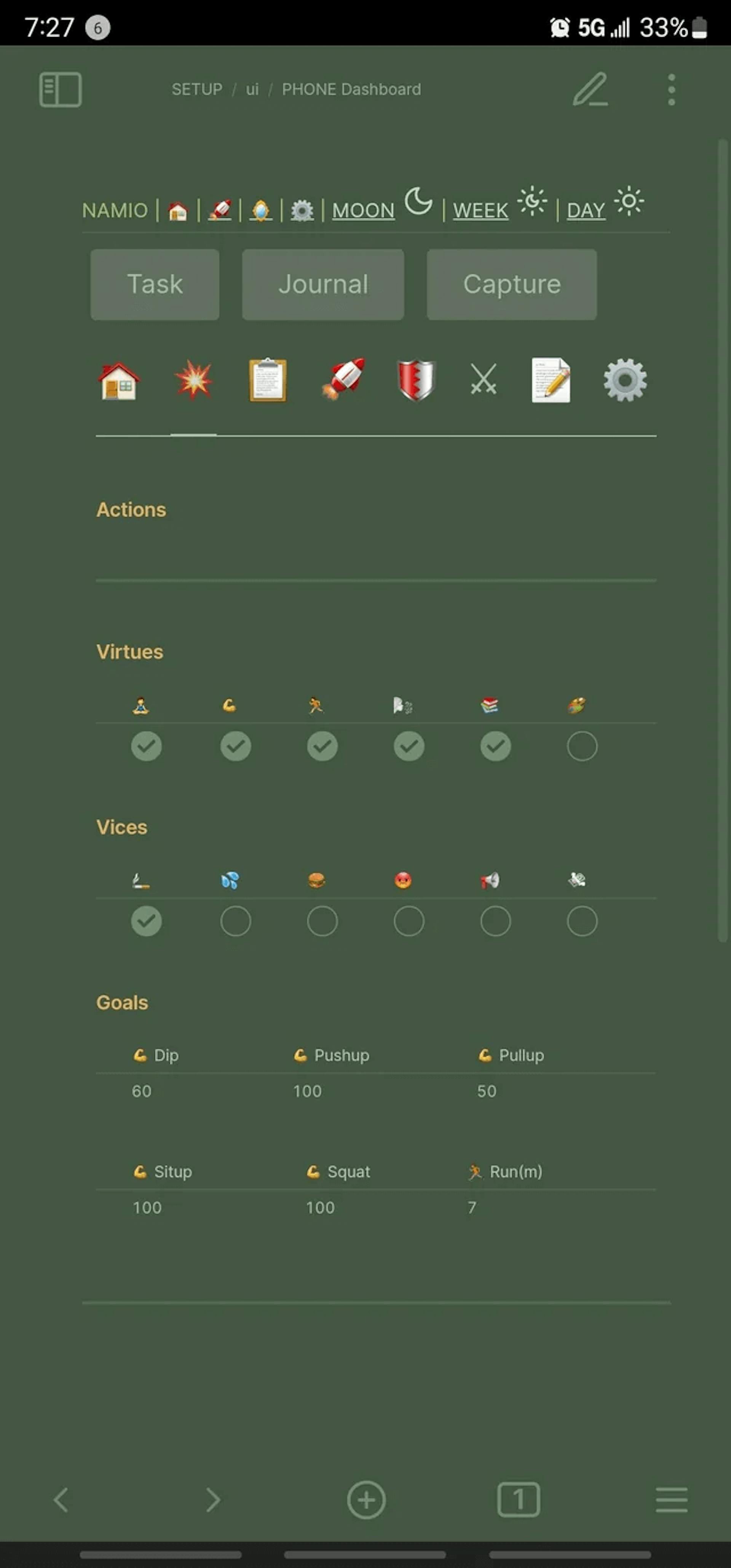
Task: Select the crossed-tools icon tab
Action: click(484, 381)
